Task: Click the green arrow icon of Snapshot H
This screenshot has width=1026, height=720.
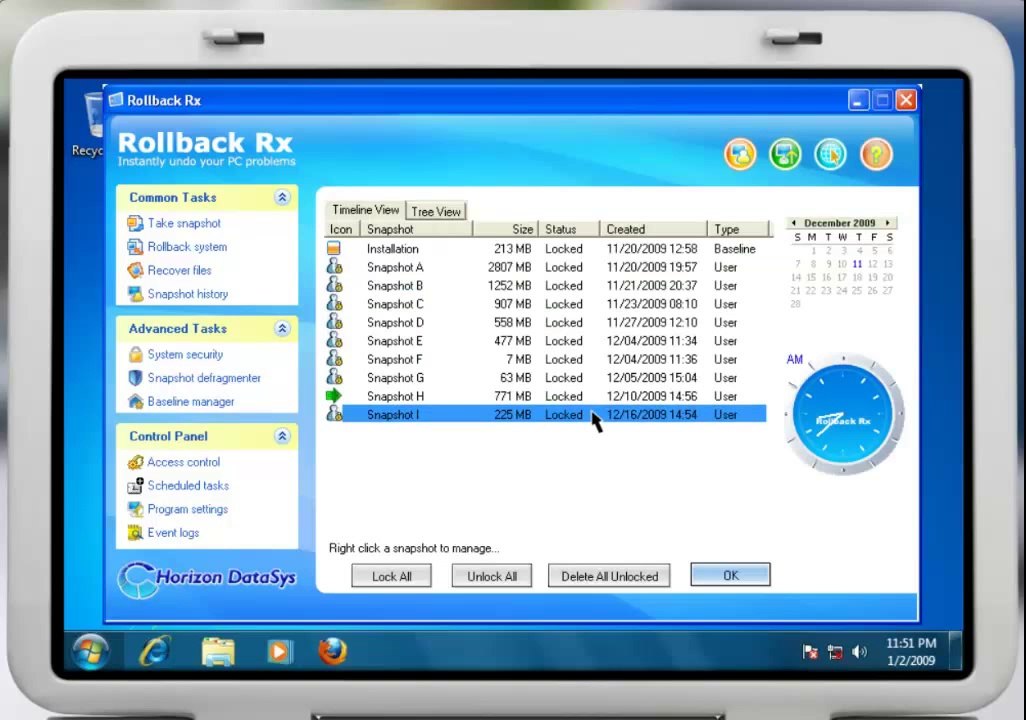Action: point(334,395)
